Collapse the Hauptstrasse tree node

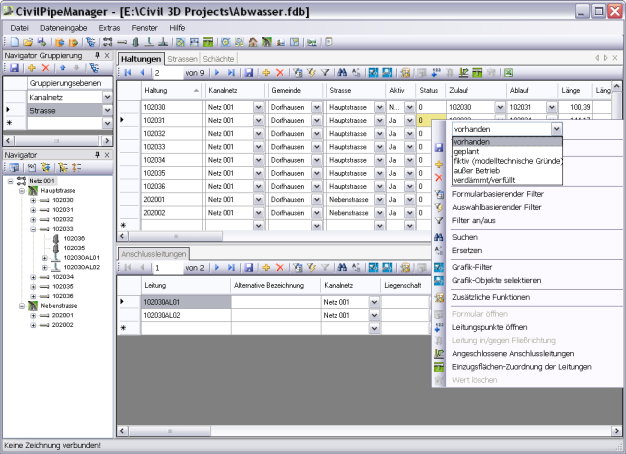click(x=21, y=190)
